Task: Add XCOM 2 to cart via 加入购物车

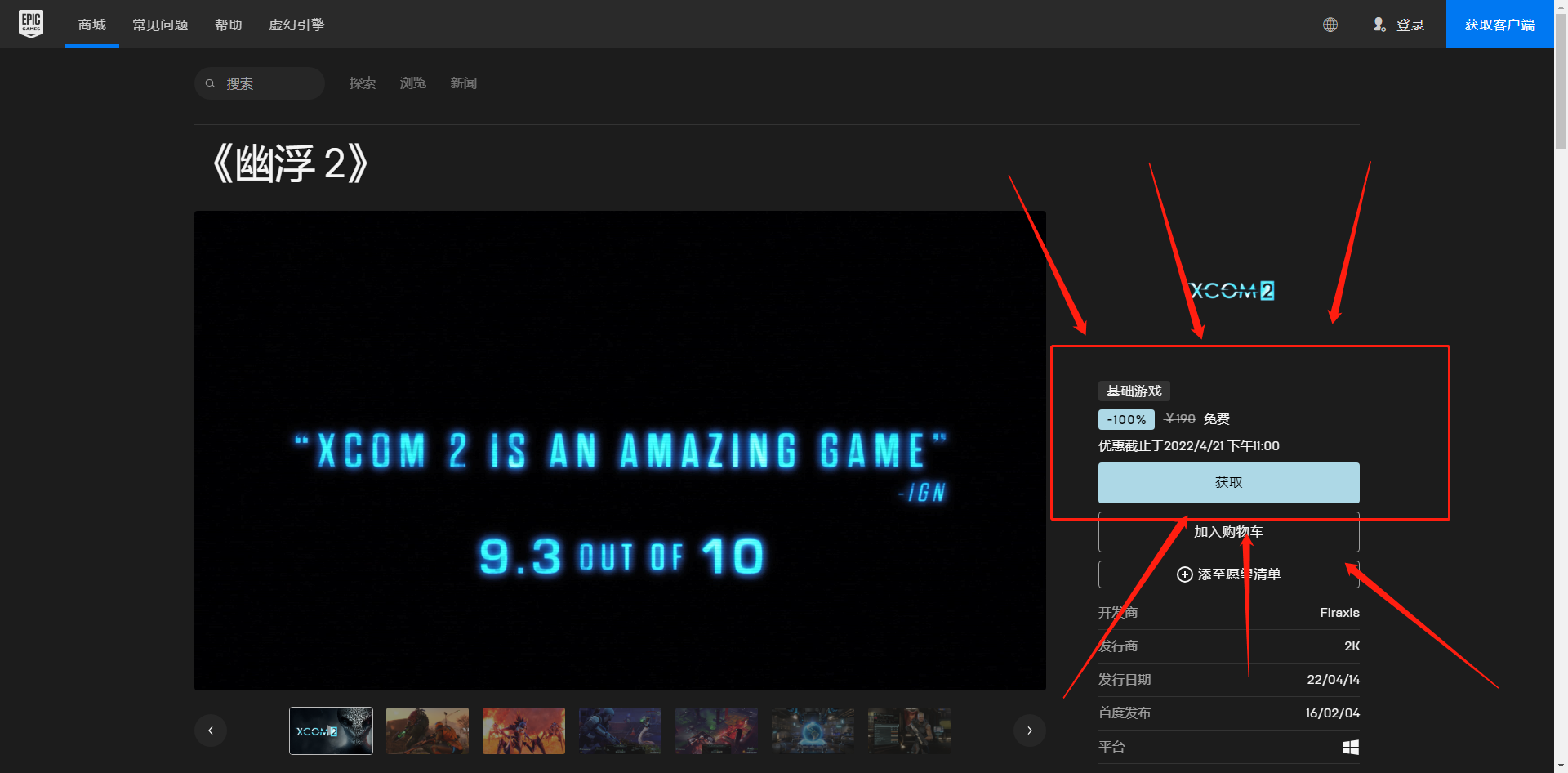Action: pyautogui.click(x=1228, y=531)
